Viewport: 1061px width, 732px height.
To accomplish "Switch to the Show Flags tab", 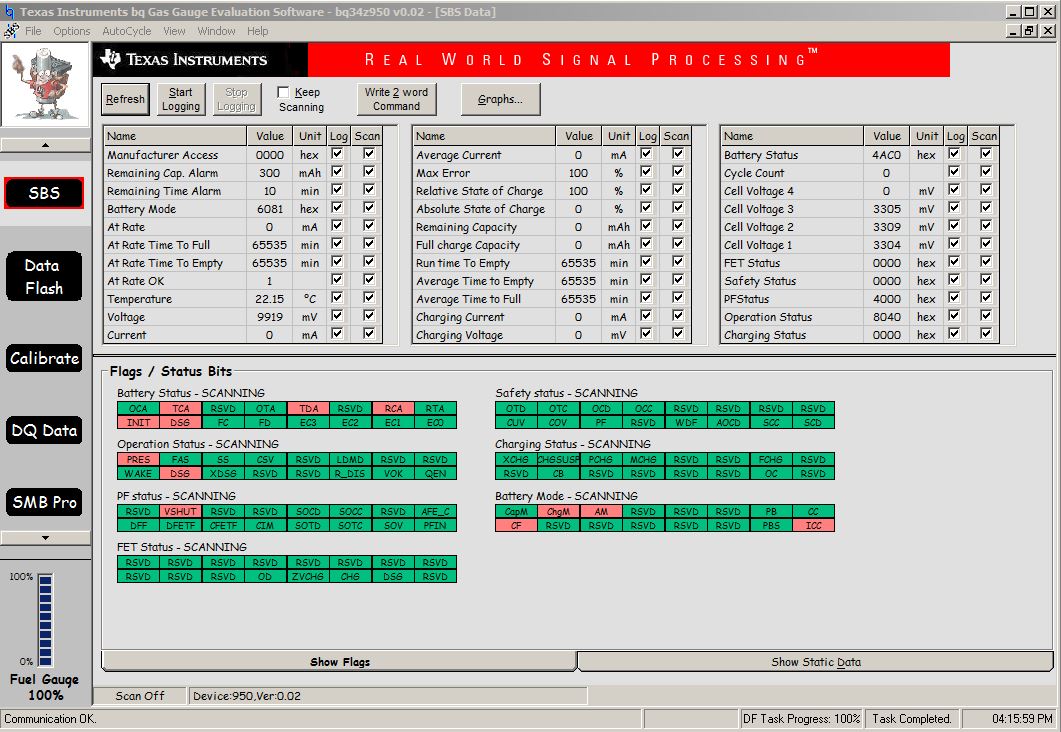I will (x=340, y=662).
